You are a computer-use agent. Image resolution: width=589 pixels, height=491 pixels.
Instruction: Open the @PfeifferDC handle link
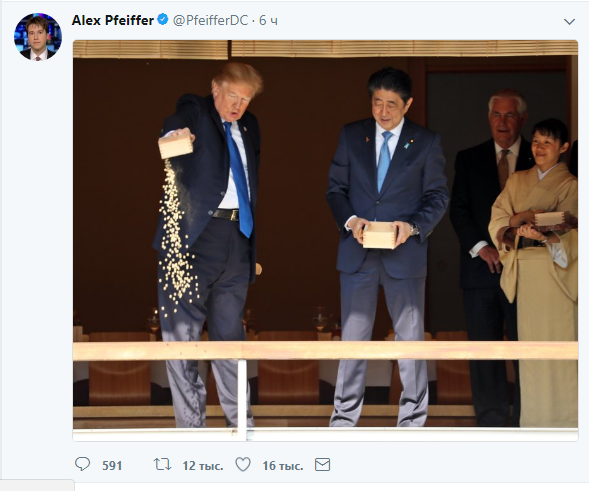(x=210, y=20)
